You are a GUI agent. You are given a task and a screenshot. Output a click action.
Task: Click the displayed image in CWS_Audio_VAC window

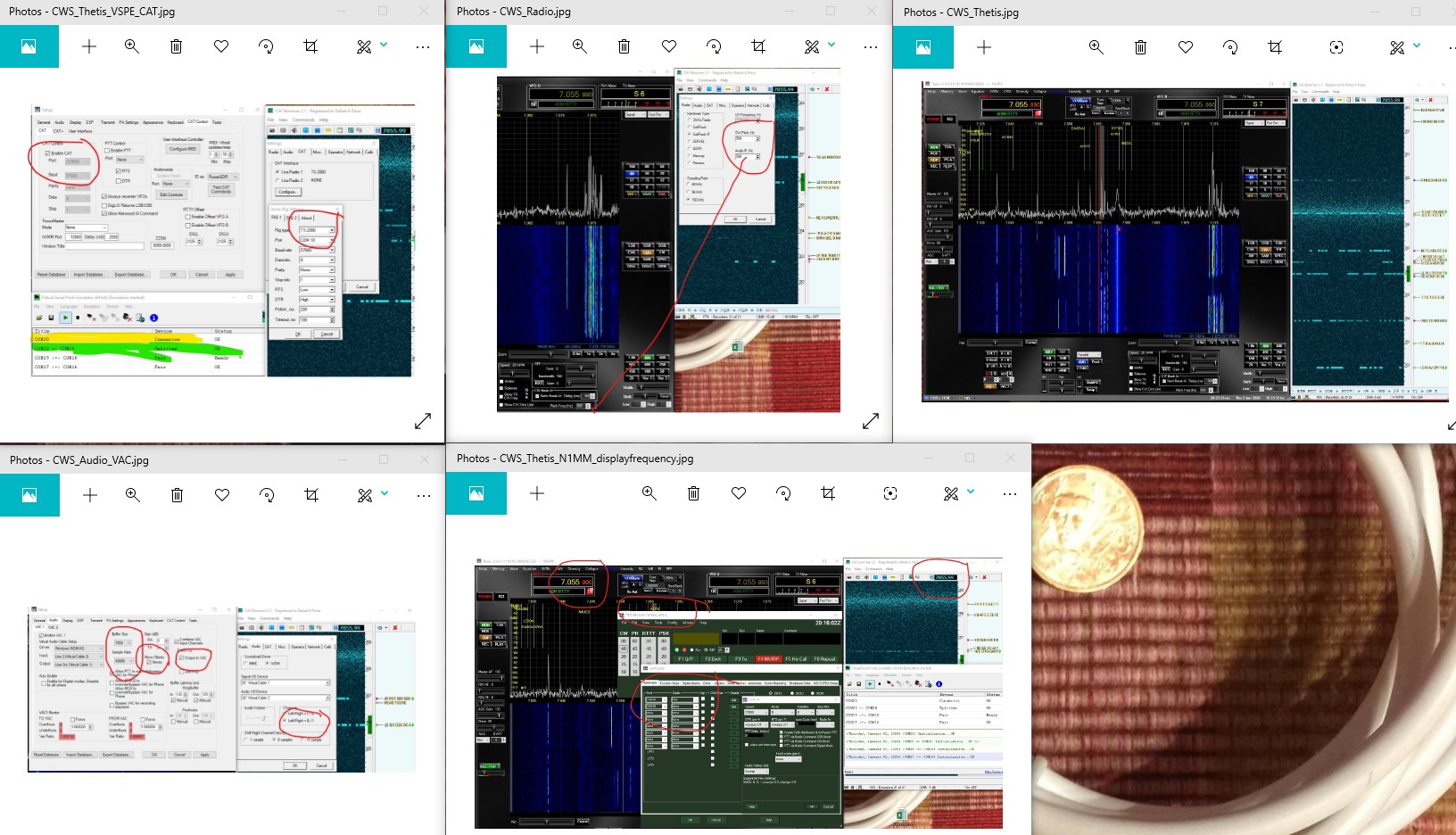pyautogui.click(x=221, y=689)
